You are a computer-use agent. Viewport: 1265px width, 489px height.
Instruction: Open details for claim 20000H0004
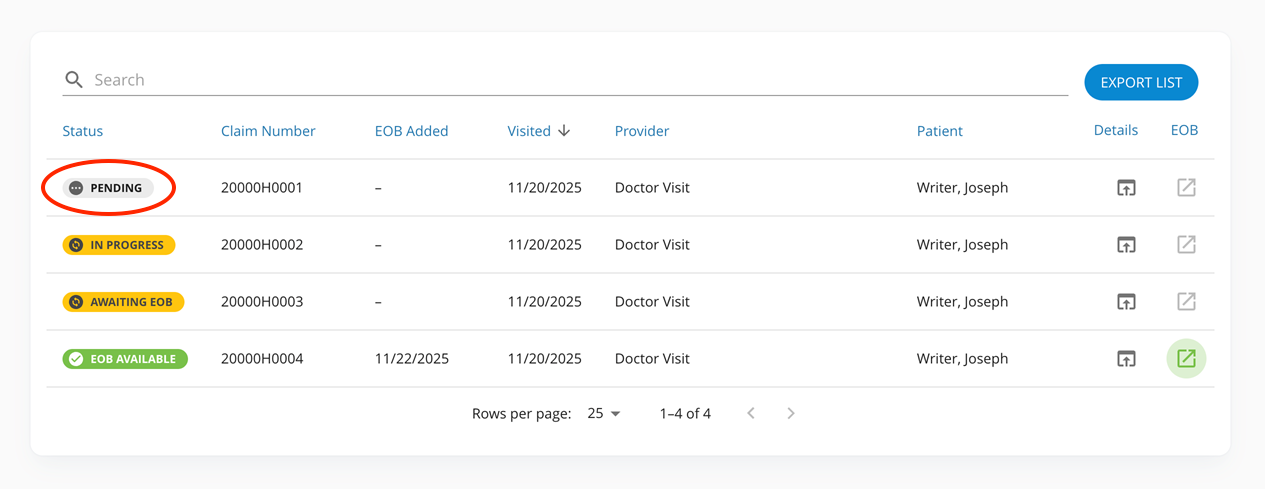(1126, 359)
